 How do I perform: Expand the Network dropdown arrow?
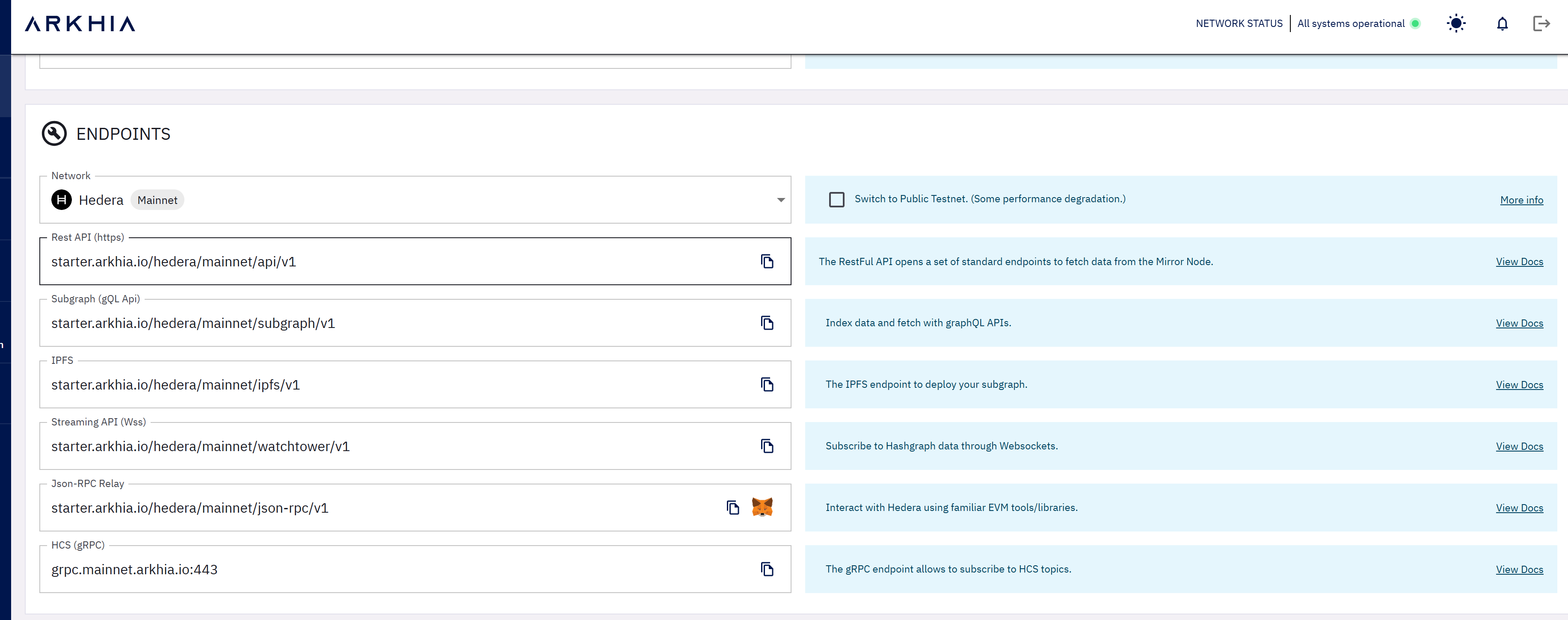[x=781, y=200]
